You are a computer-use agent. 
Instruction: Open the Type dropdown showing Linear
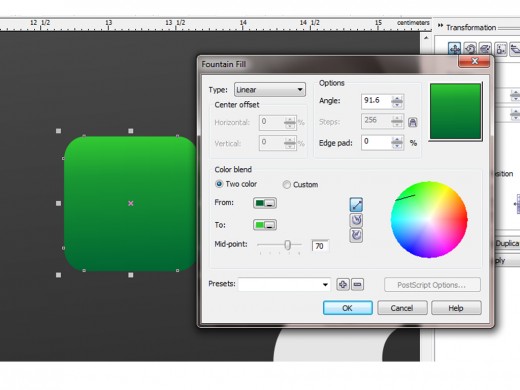(x=270, y=90)
